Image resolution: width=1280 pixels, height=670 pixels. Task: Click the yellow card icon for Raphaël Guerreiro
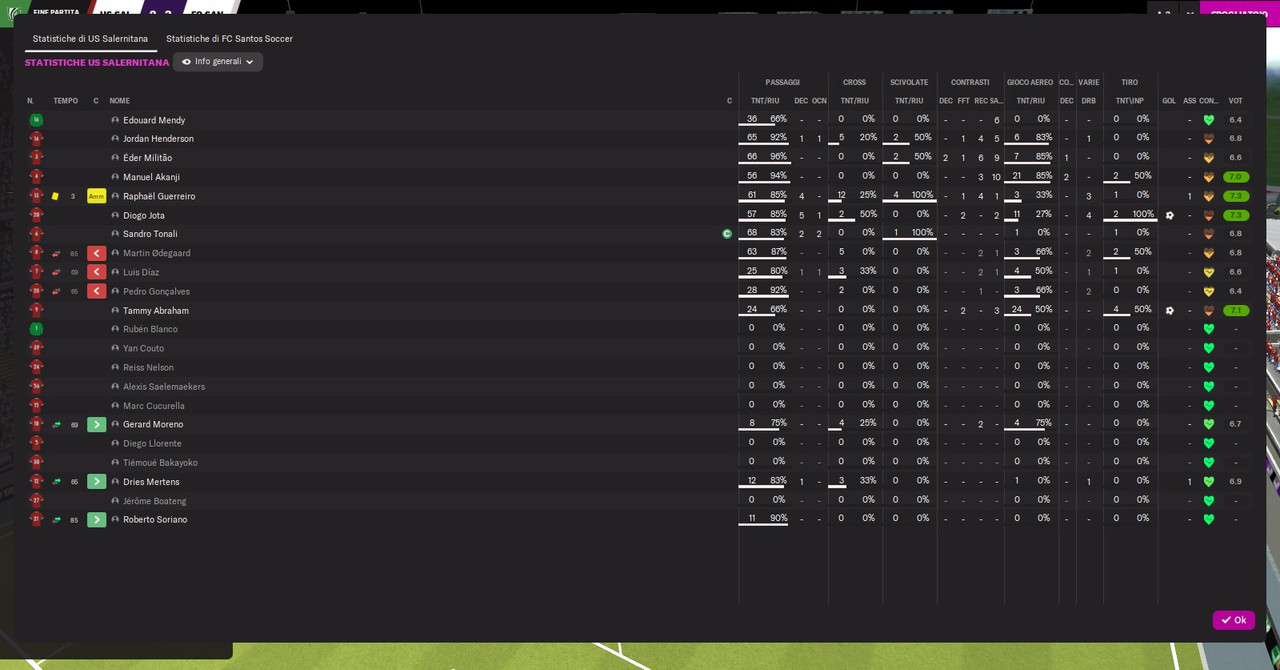[x=55, y=196]
